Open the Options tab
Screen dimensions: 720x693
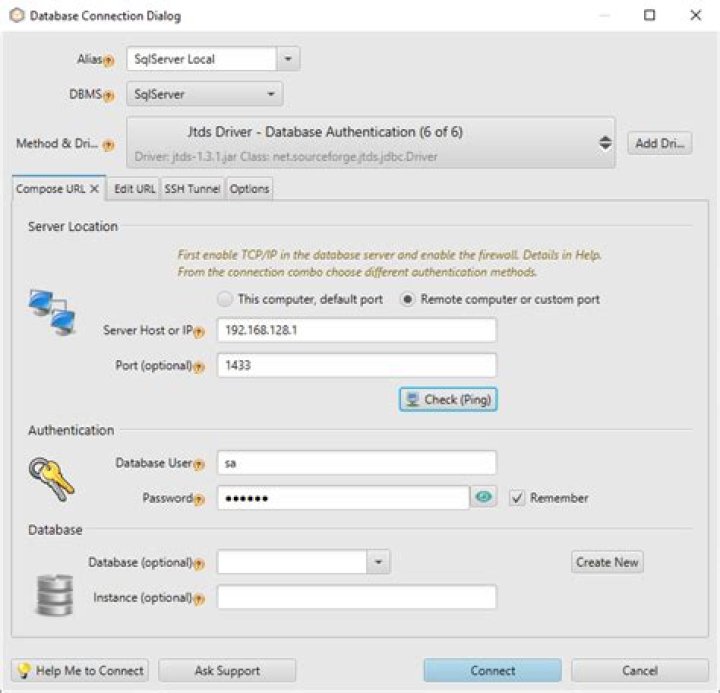249,189
